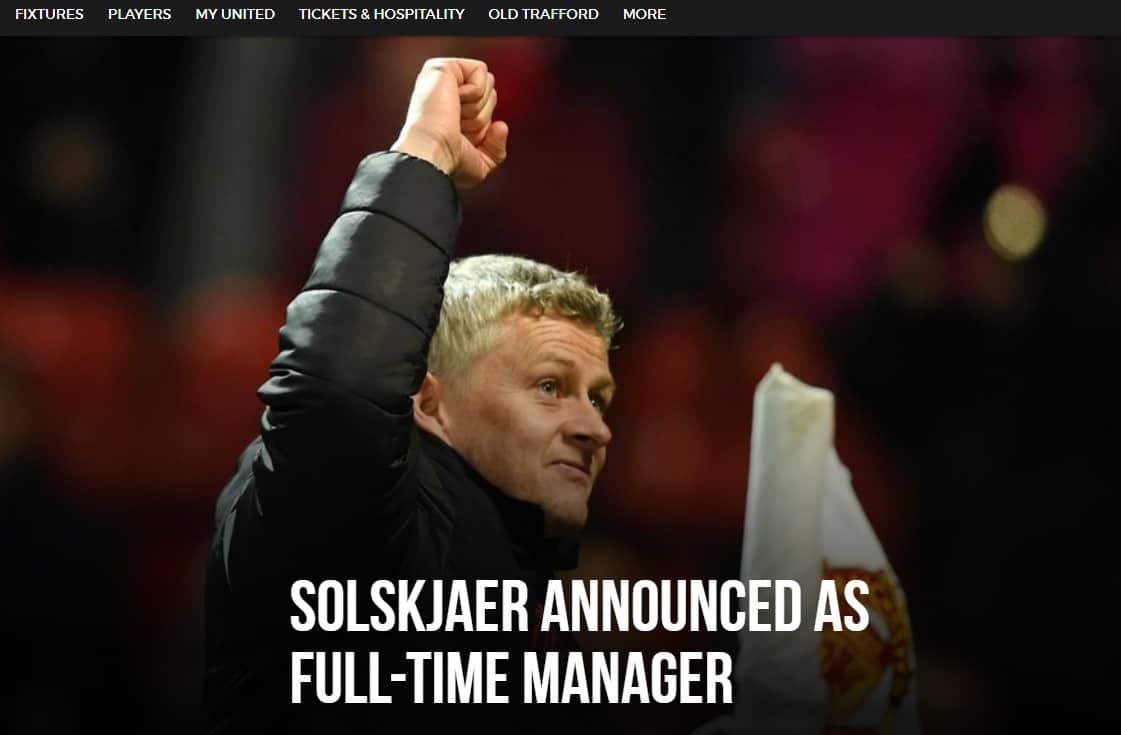Viewport: 1121px width, 735px height.
Task: Click the word SOLSKJAER in the headline
Action: tap(410, 606)
